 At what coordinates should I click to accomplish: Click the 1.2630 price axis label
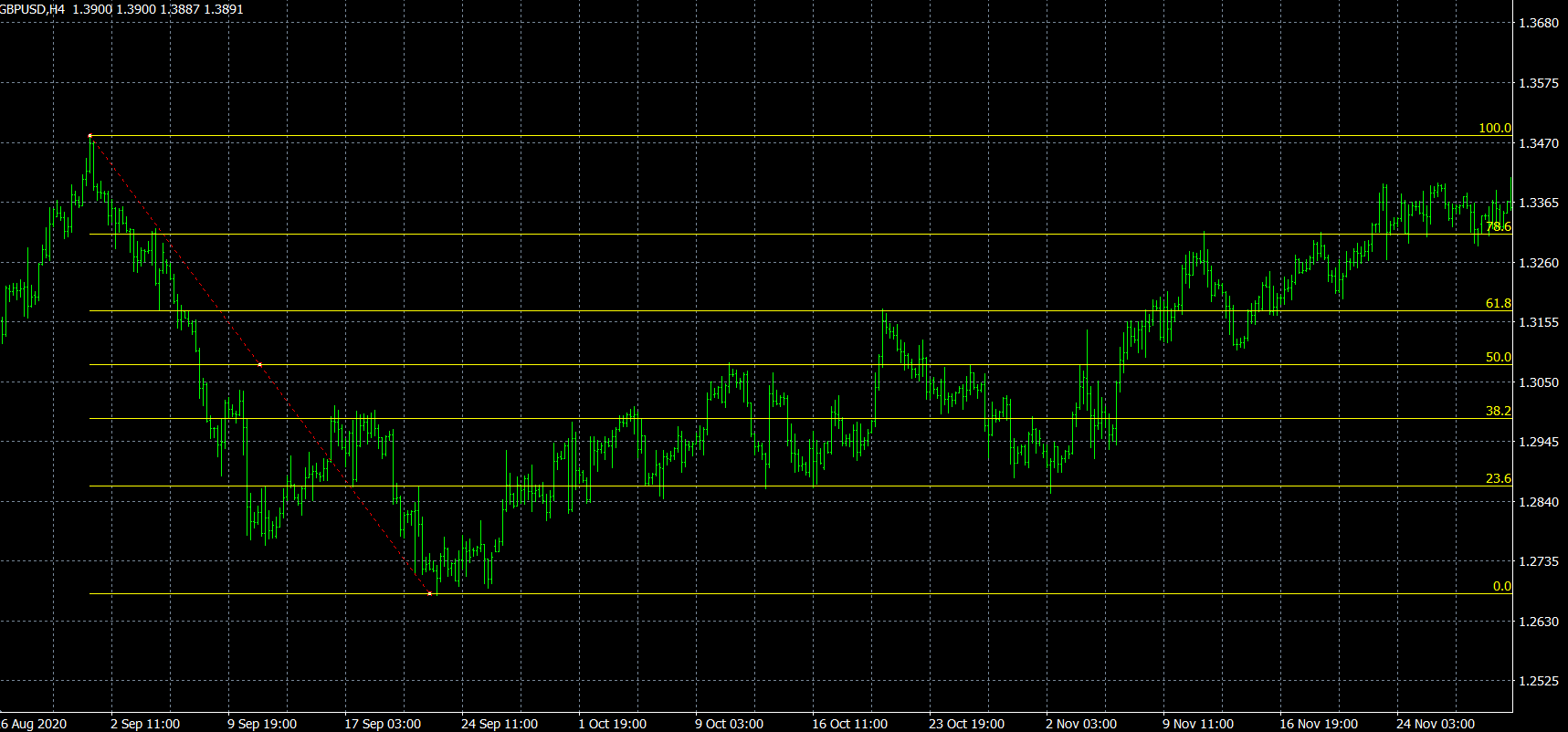pyautogui.click(x=1538, y=622)
